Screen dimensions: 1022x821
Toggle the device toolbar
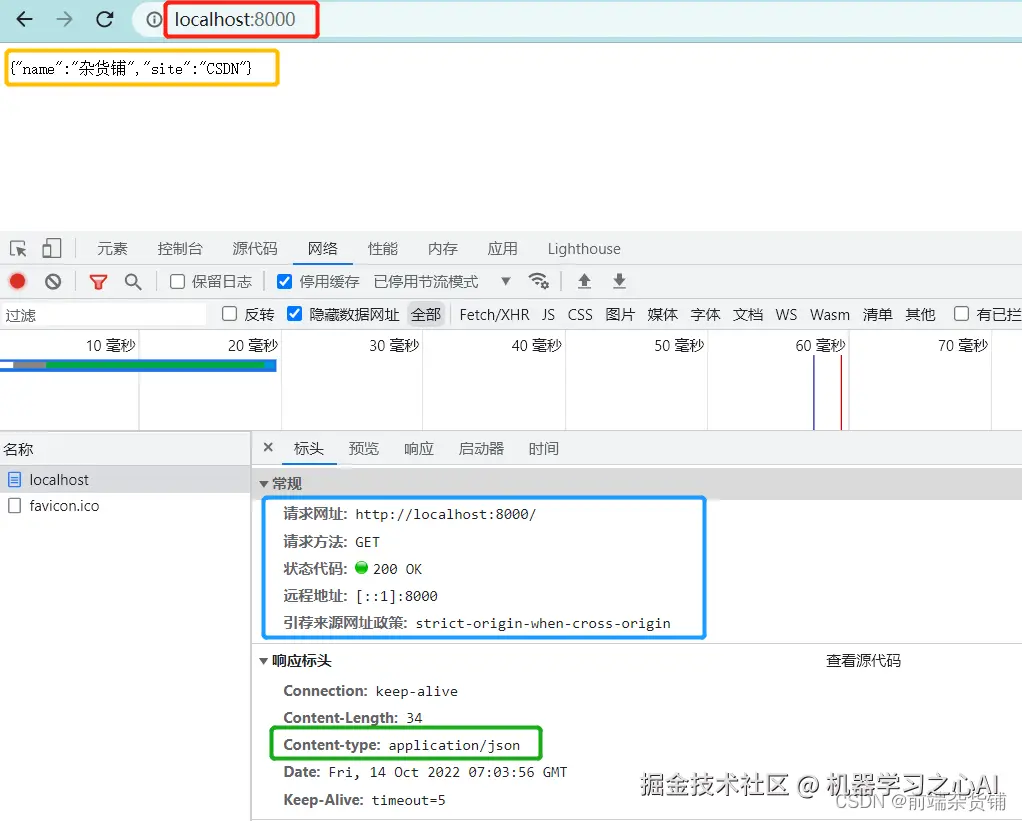51,248
